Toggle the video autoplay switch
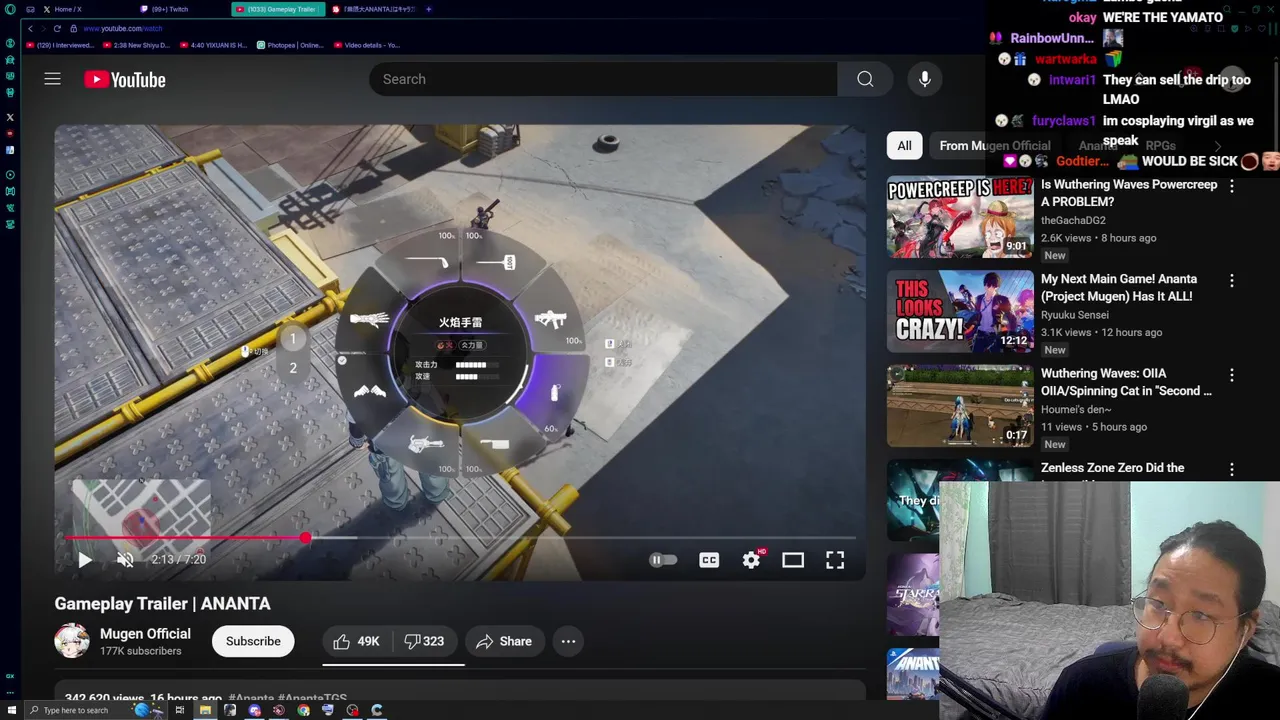The height and width of the screenshot is (720, 1280). coord(663,560)
